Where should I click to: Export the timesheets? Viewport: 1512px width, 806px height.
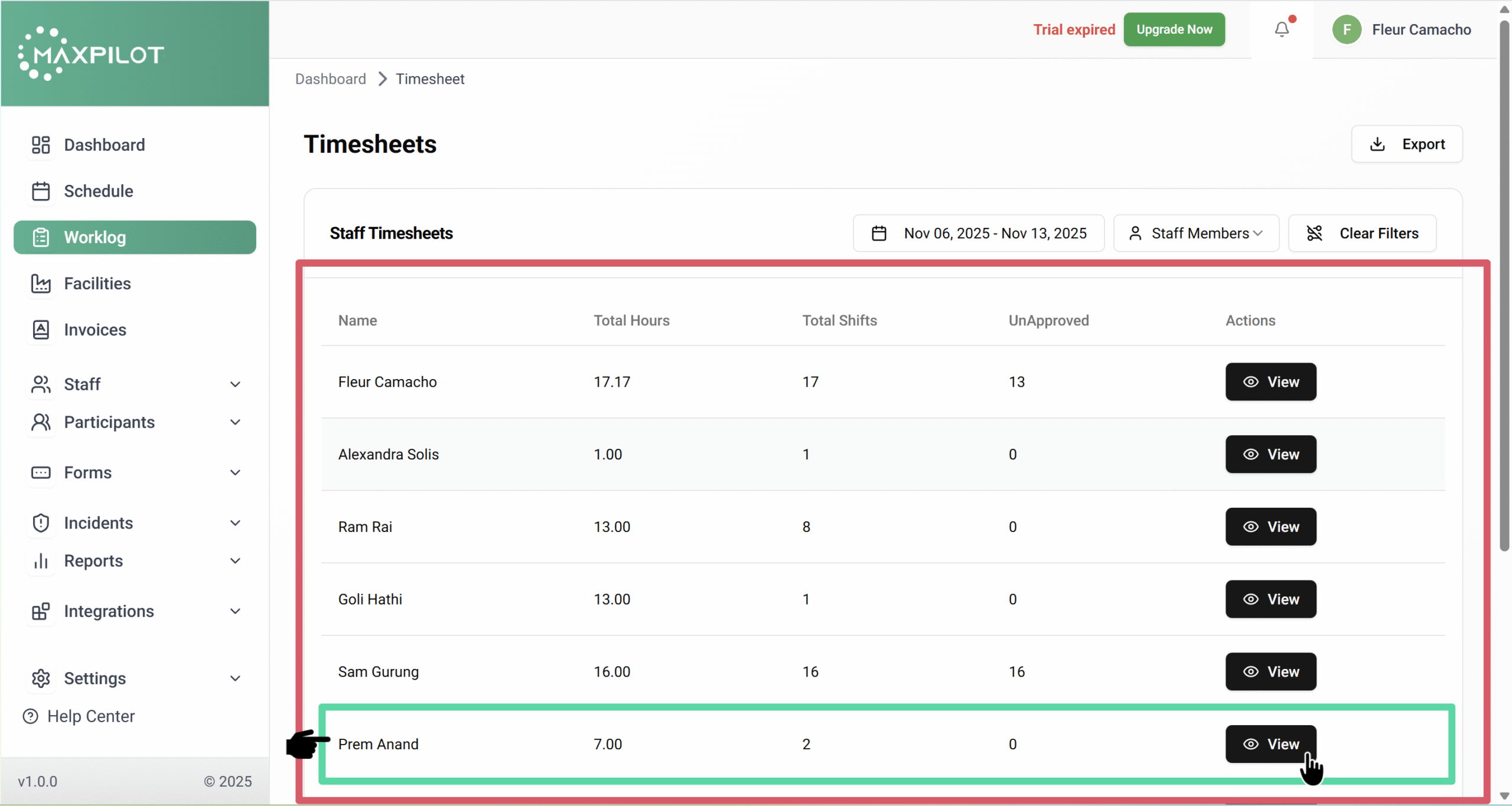tap(1406, 144)
